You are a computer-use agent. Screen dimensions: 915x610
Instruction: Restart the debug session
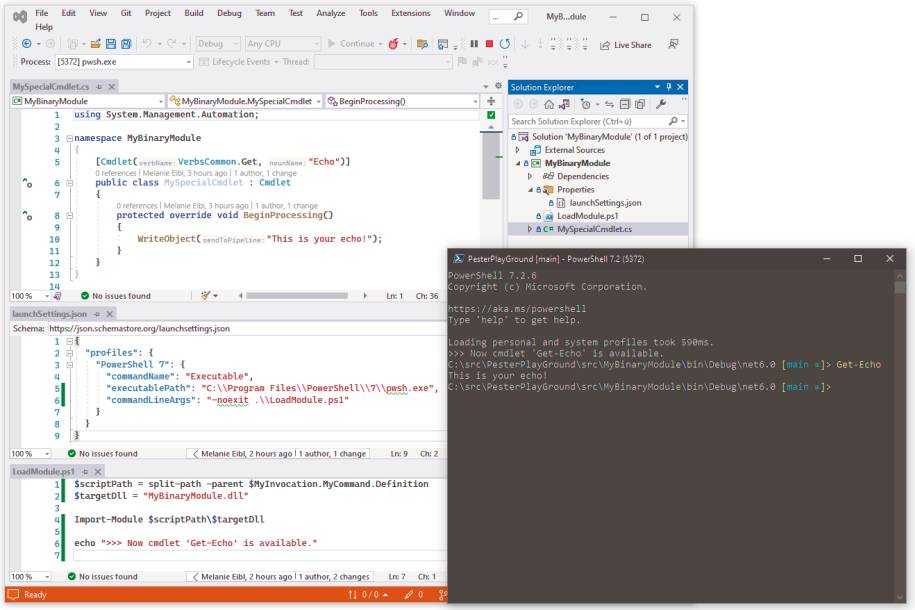(505, 44)
